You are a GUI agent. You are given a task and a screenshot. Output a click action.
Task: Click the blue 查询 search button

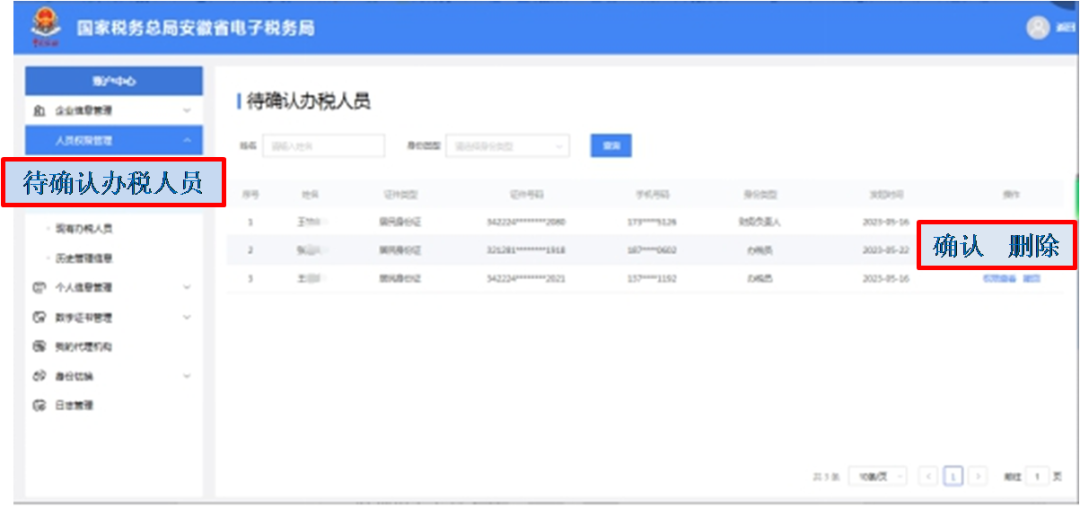pyautogui.click(x=610, y=146)
